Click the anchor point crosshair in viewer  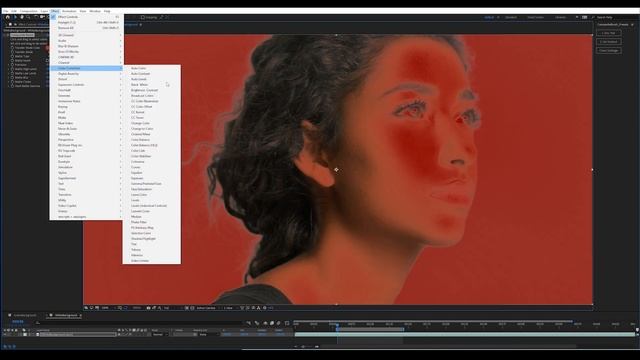point(336,169)
